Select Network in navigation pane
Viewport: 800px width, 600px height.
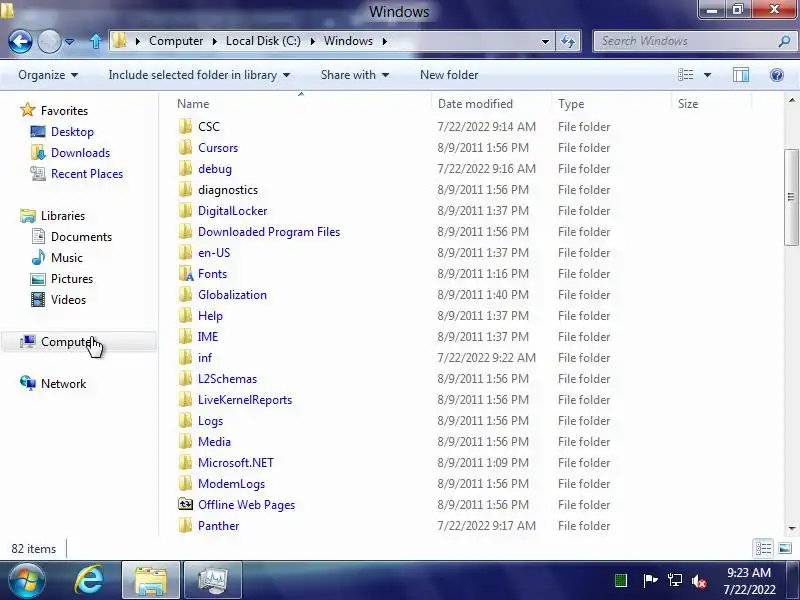click(63, 384)
